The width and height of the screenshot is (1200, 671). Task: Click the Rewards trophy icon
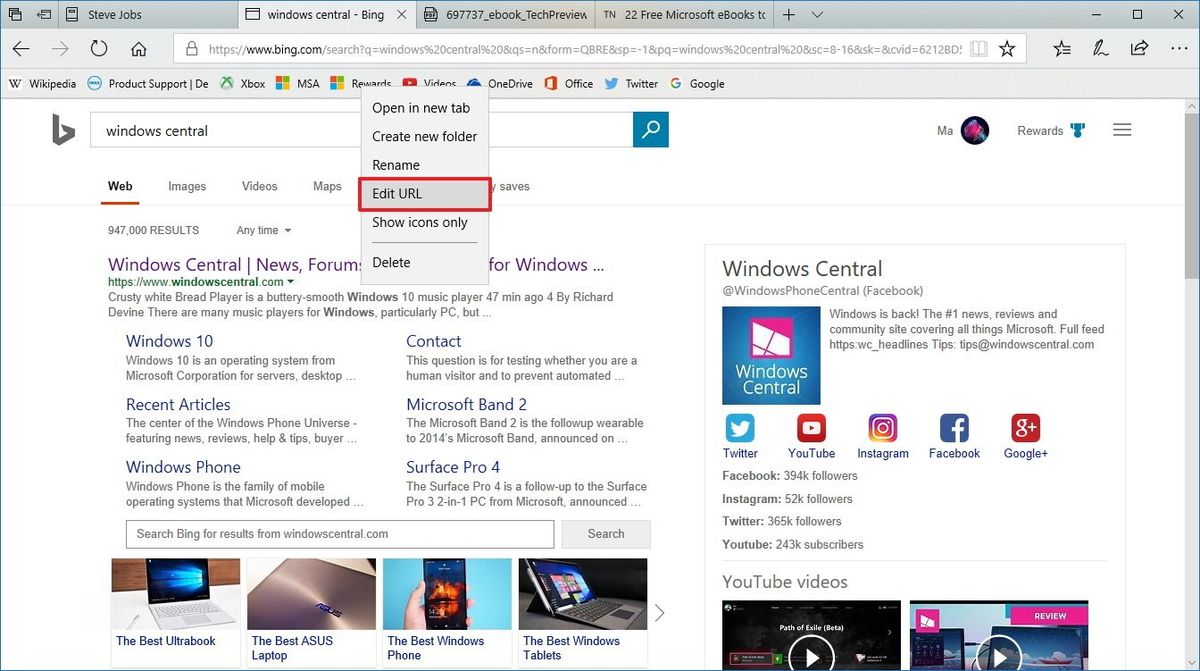[1077, 130]
